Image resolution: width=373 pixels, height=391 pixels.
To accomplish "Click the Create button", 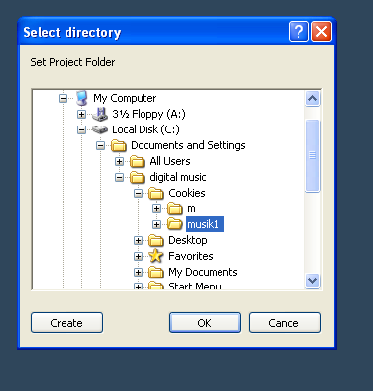I will point(67,323).
